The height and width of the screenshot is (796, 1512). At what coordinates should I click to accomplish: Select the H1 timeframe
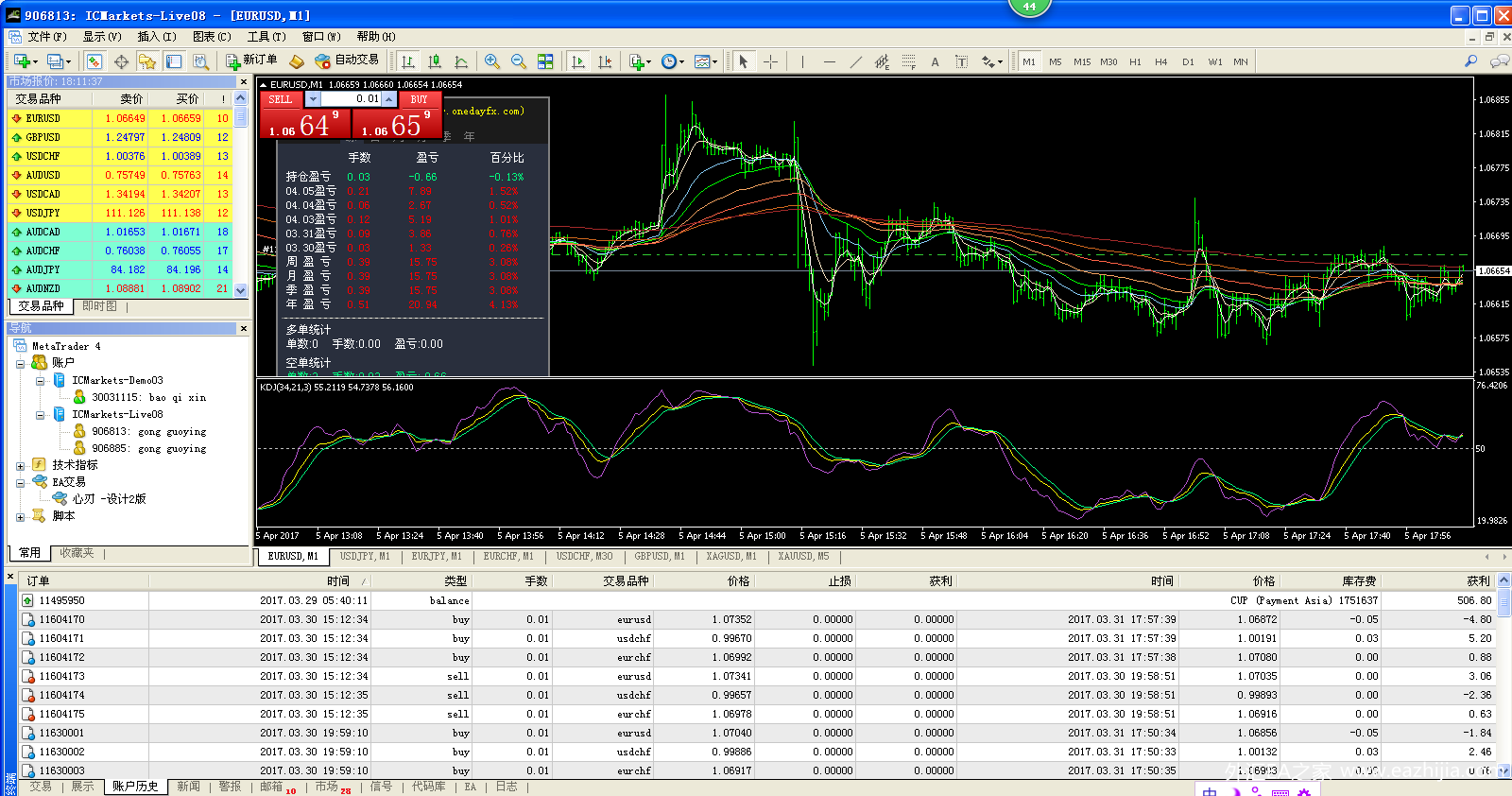[1135, 61]
